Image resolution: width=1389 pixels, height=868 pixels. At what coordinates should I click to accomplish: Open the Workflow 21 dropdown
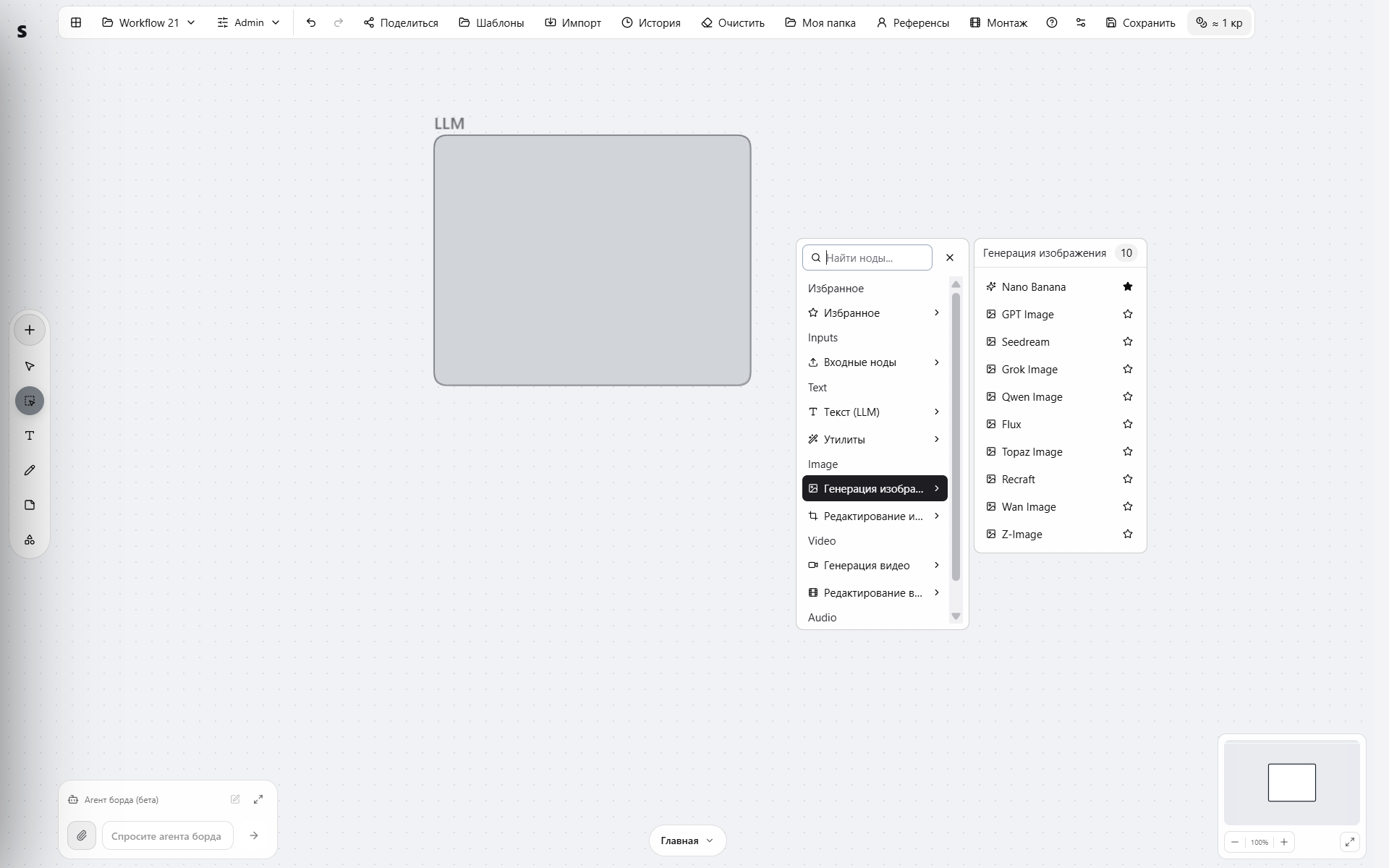[149, 22]
